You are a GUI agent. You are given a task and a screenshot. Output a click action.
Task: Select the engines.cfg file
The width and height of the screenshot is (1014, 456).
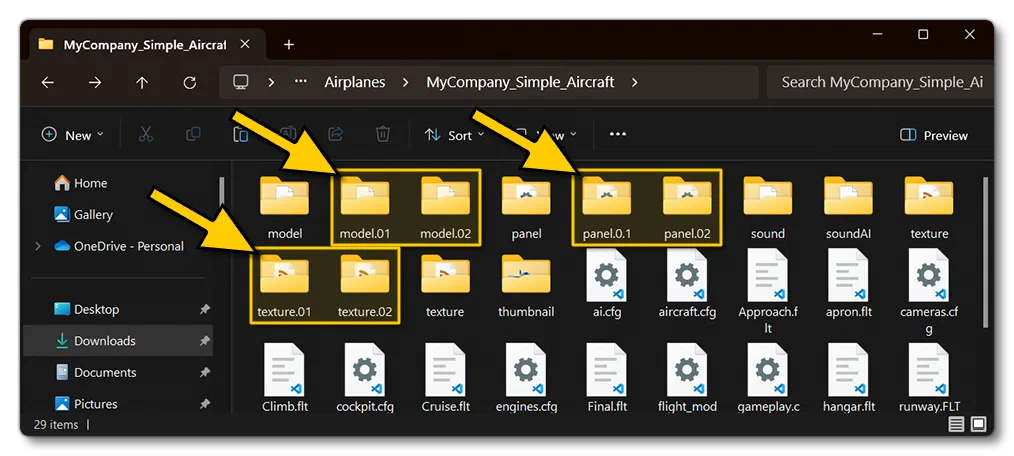526,378
